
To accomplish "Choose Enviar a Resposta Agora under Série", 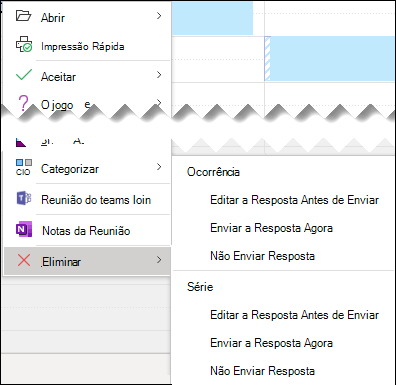I will coord(271,343).
